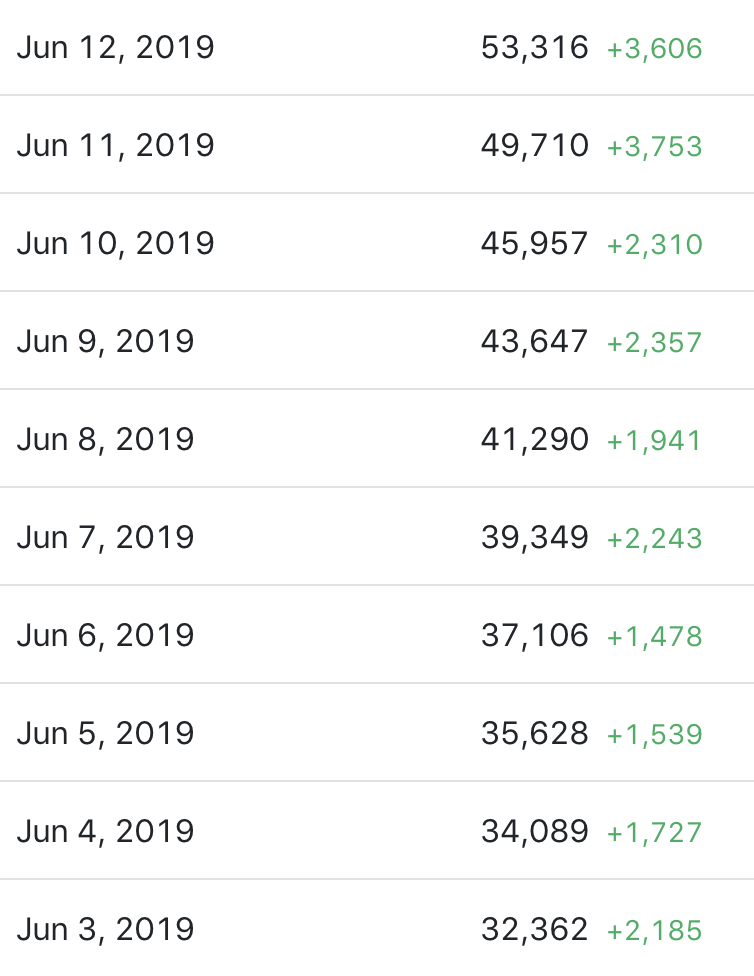Screen dimensions: 754x976
Task: Select the Jun 4, 2019 row
Action: 105,832
